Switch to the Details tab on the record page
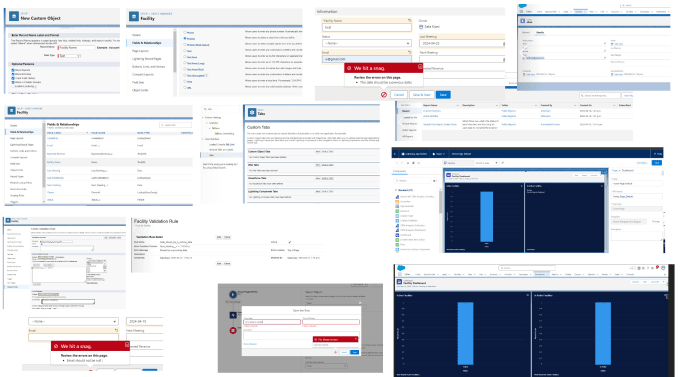Viewport: 680px width, 377px height. pos(540,33)
